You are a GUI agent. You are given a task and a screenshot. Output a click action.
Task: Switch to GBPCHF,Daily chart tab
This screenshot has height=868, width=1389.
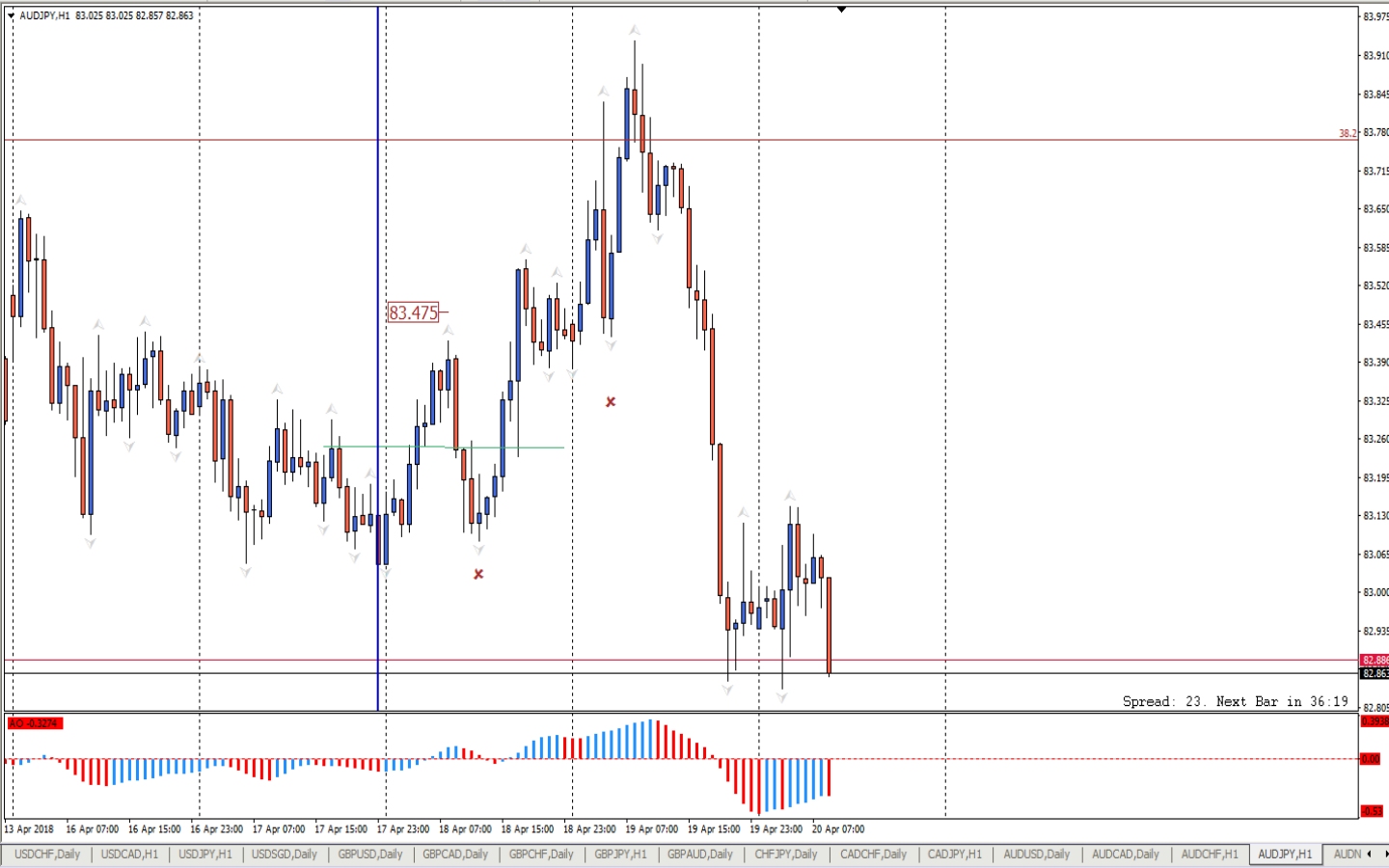click(541, 854)
